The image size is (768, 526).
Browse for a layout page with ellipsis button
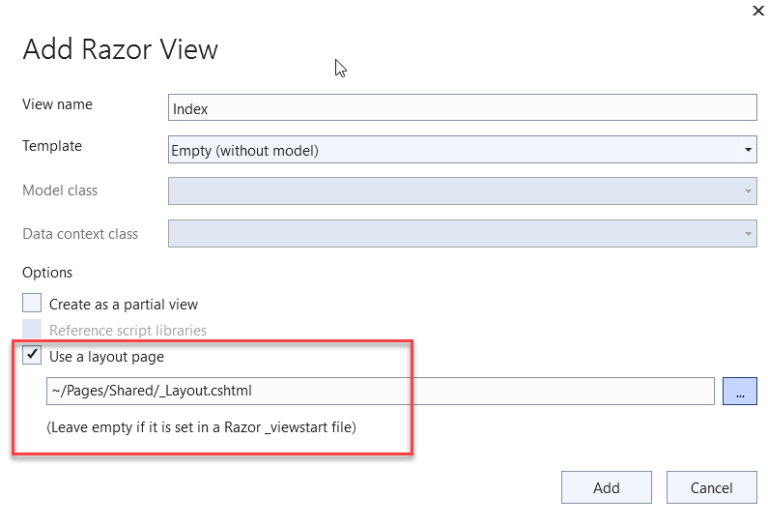(740, 391)
